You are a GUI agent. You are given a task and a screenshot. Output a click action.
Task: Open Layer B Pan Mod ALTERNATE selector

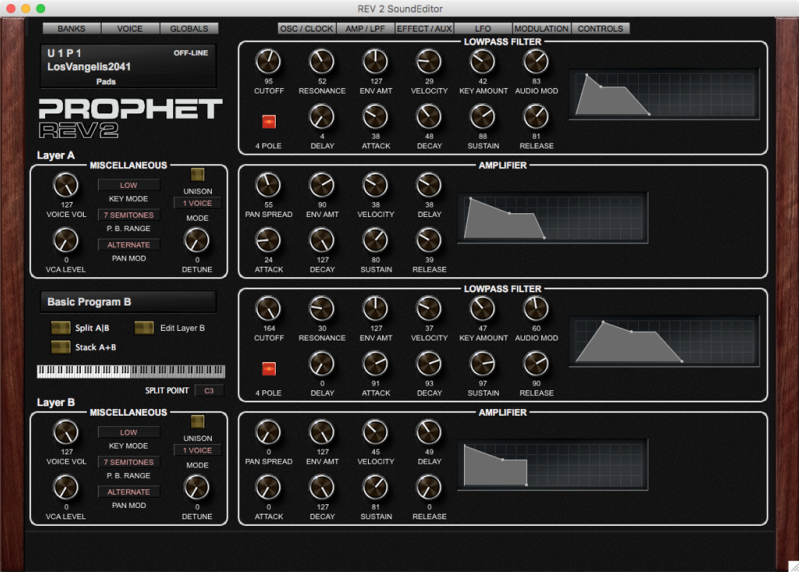pos(129,492)
